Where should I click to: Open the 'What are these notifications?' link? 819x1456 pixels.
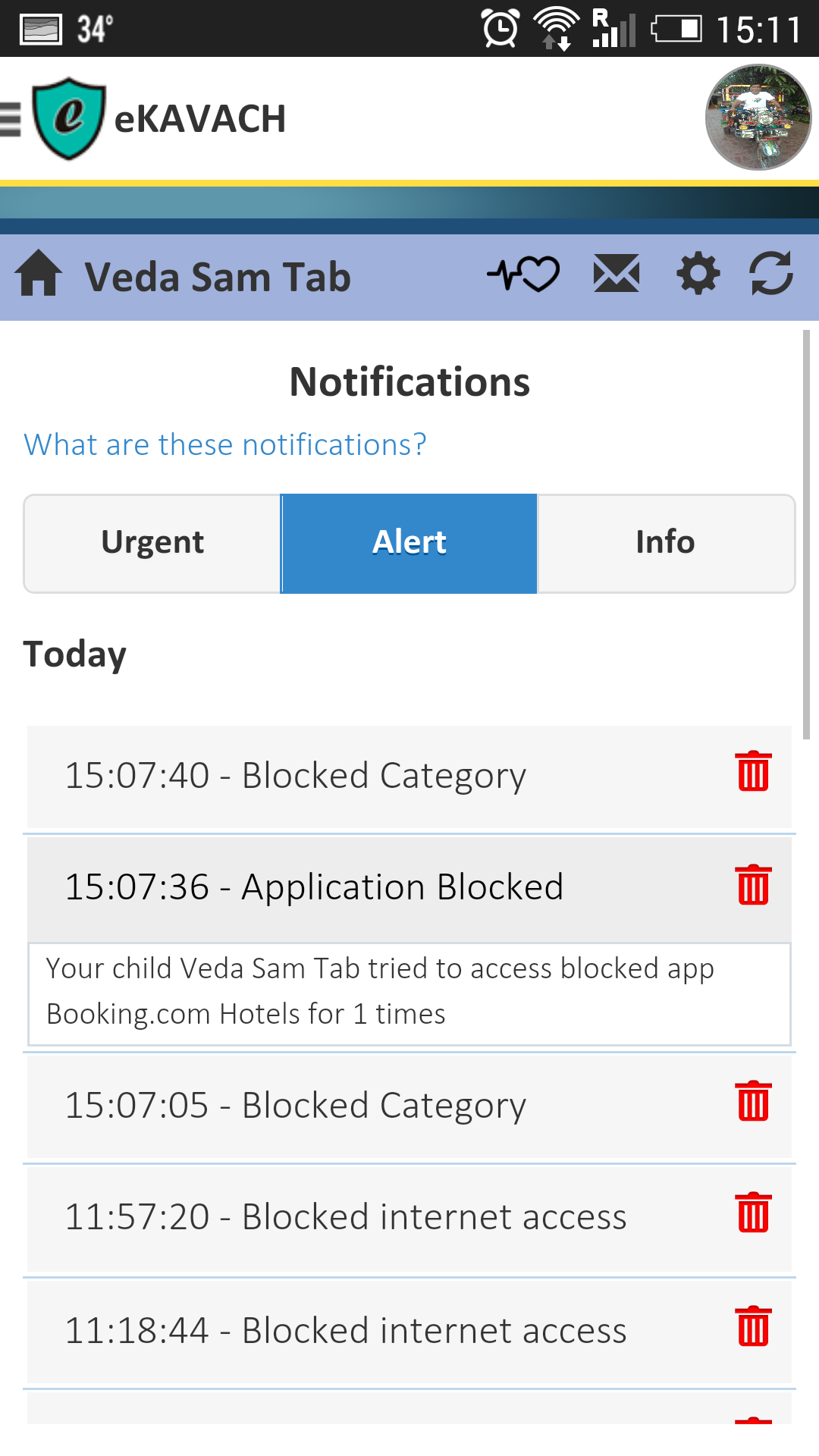tap(225, 445)
